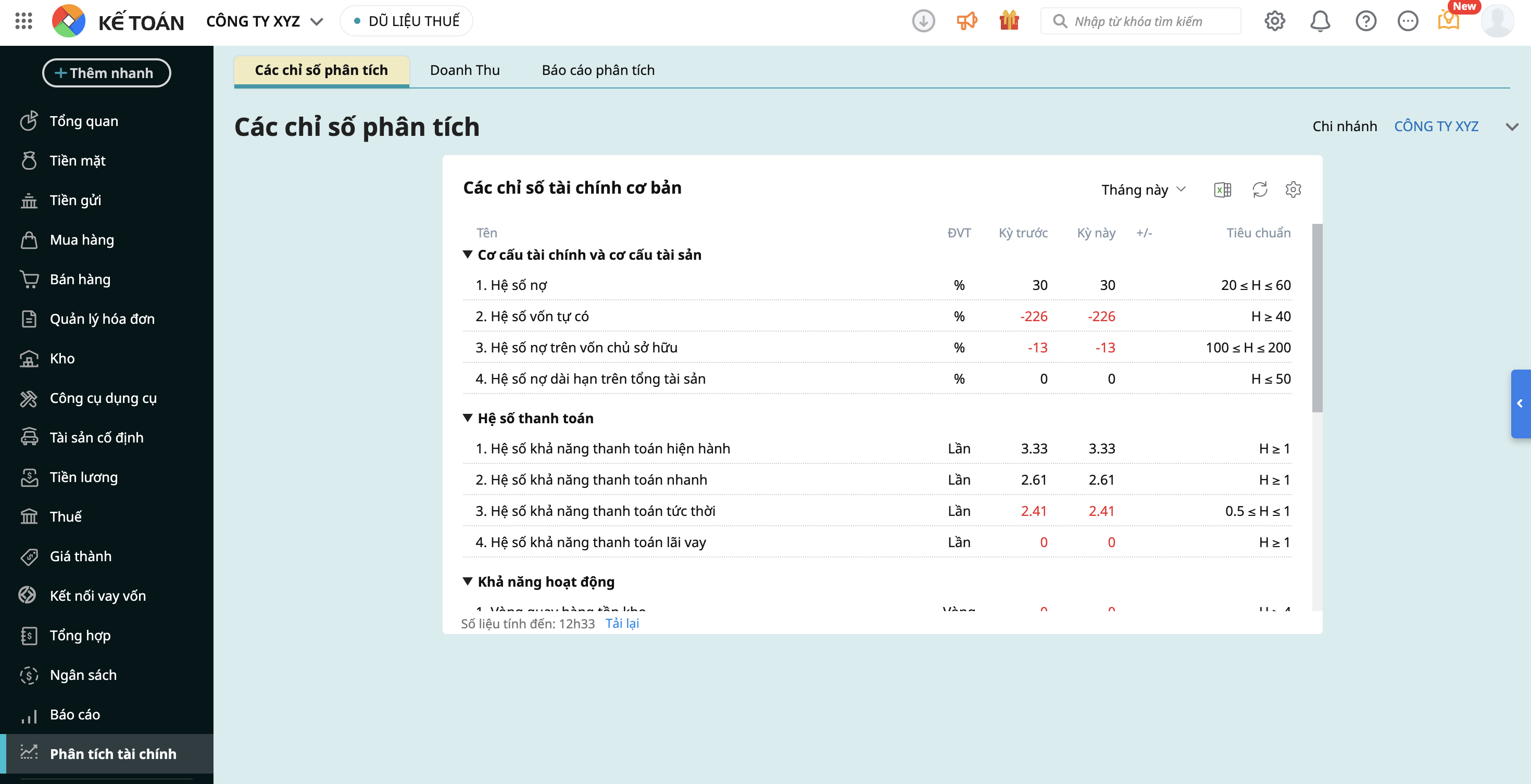1531x784 pixels.
Task: Open Tiền mặt module
Action: pos(107,161)
